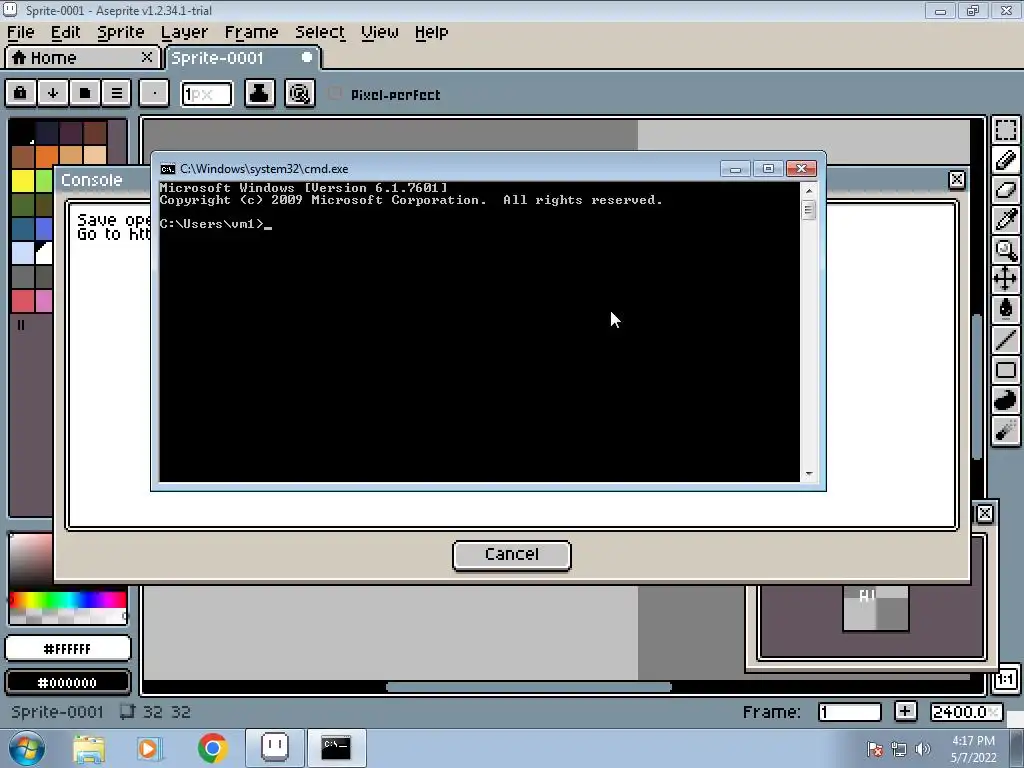Viewport: 1024px width, 768px height.
Task: Click the volume speaker tray icon
Action: click(x=923, y=749)
